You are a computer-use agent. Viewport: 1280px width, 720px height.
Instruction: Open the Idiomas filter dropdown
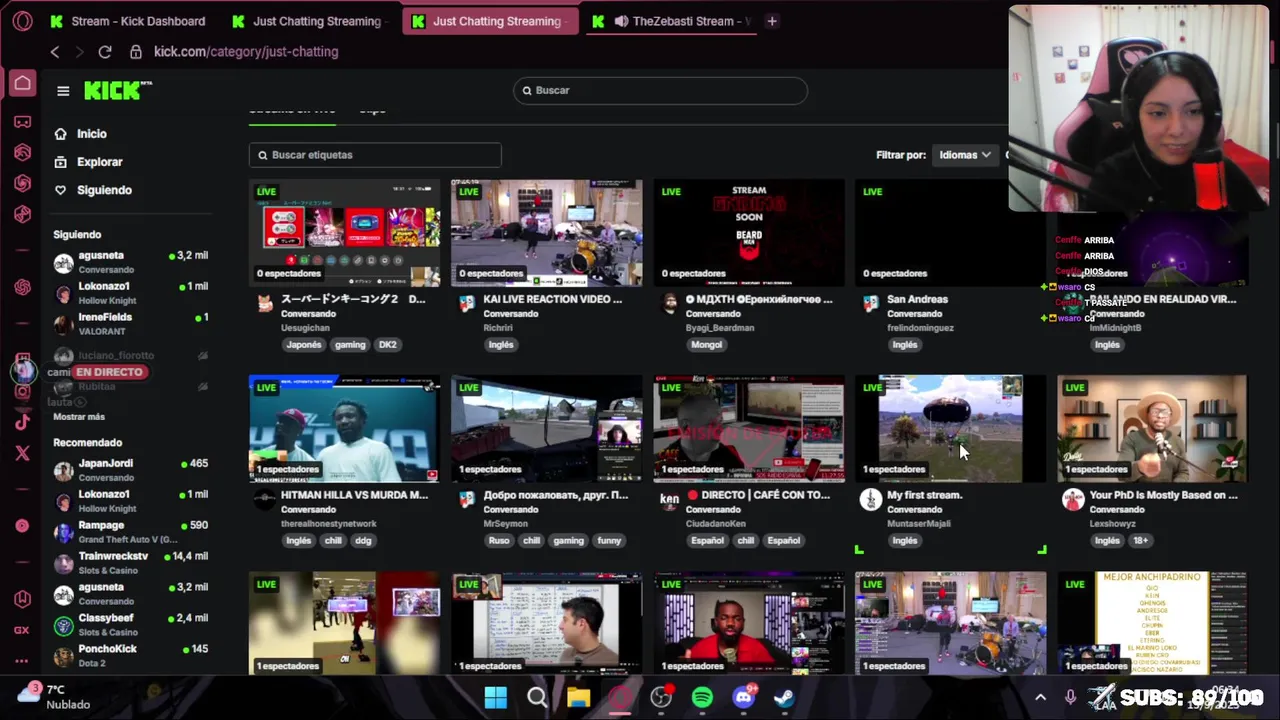tap(965, 155)
